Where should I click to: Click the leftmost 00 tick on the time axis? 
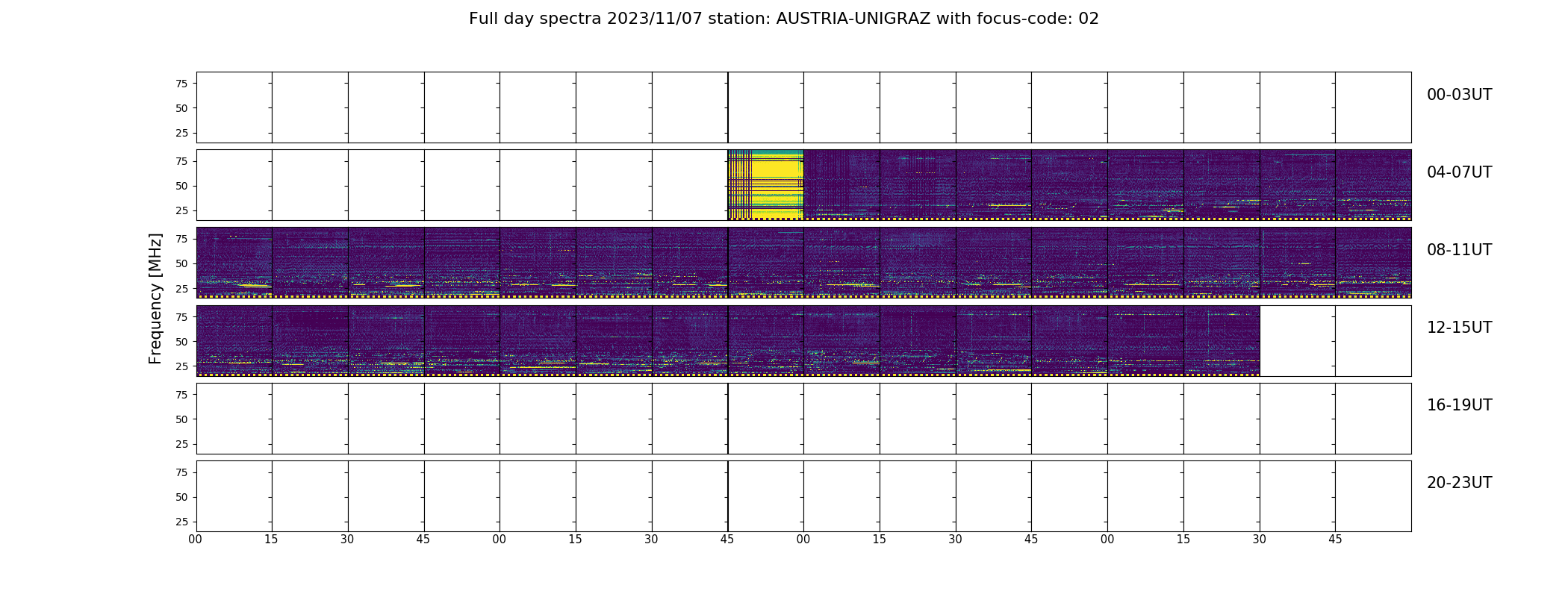196,540
